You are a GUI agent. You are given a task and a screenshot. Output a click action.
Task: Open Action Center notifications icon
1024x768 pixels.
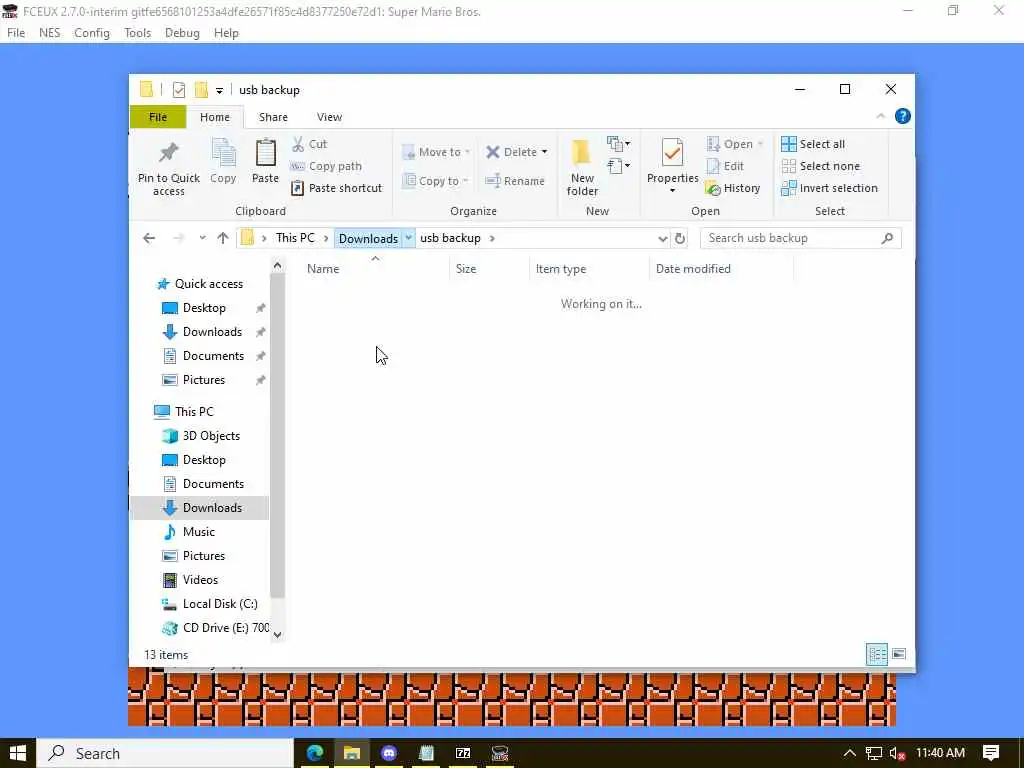pyautogui.click(x=991, y=753)
